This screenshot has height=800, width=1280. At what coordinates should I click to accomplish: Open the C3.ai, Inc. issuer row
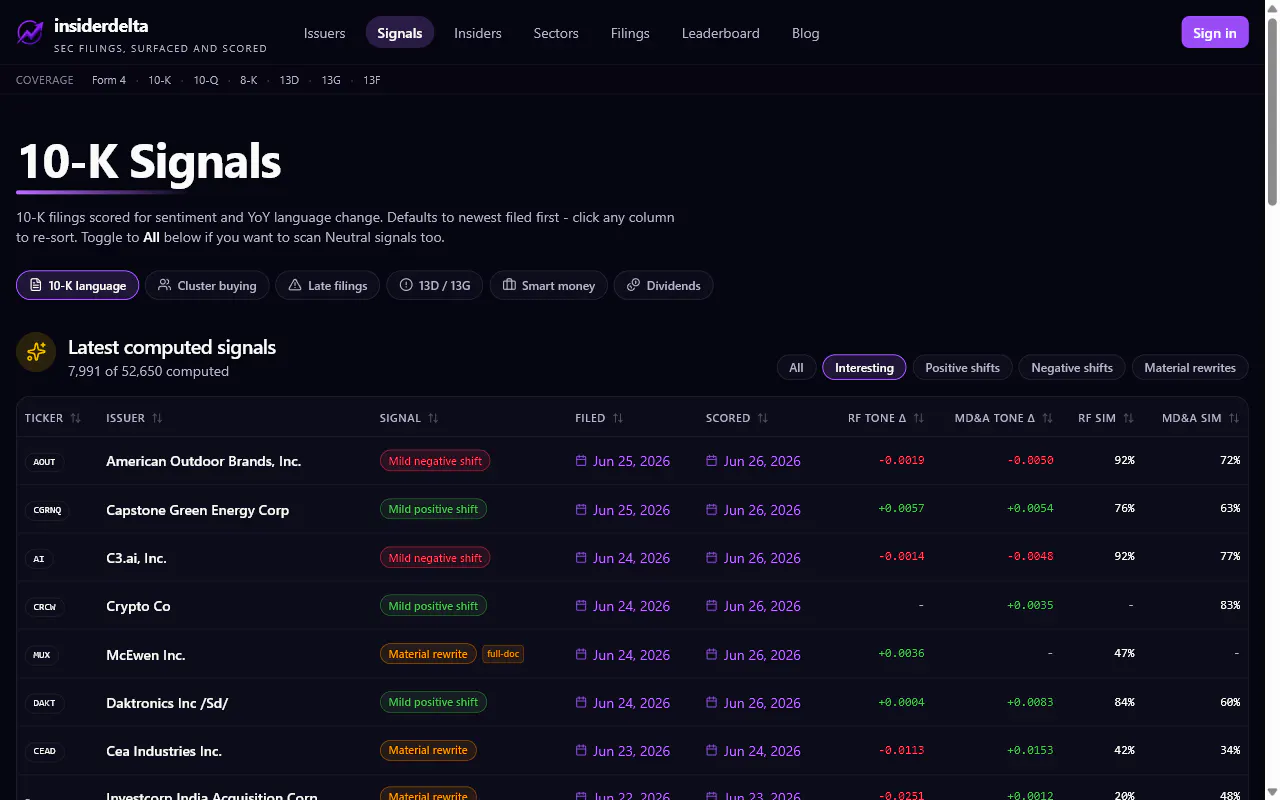[x=136, y=558]
